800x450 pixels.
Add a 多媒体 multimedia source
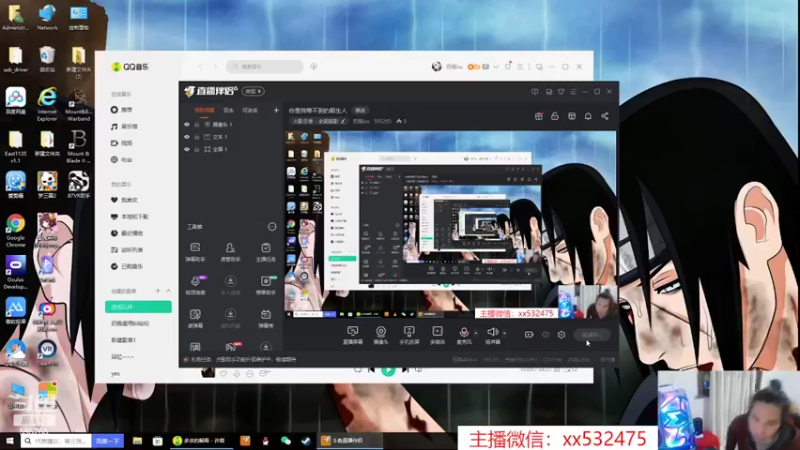point(437,335)
